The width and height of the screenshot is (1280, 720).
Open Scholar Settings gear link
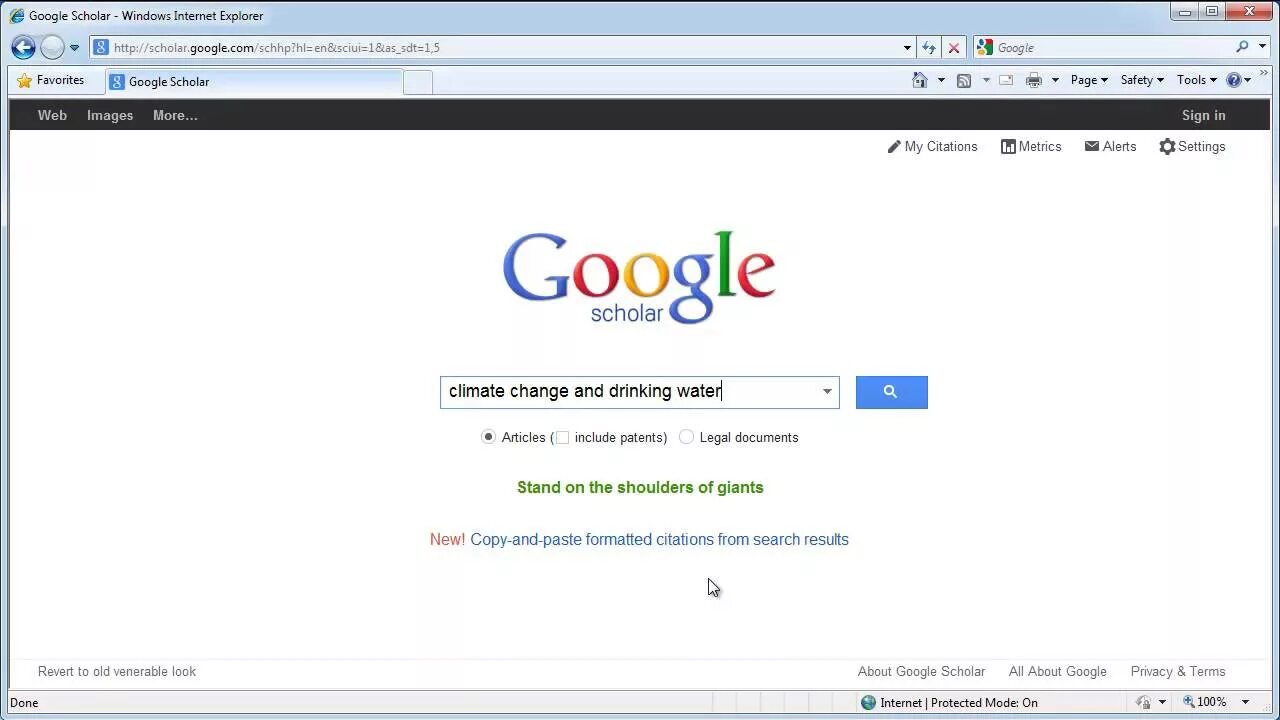click(x=1192, y=146)
